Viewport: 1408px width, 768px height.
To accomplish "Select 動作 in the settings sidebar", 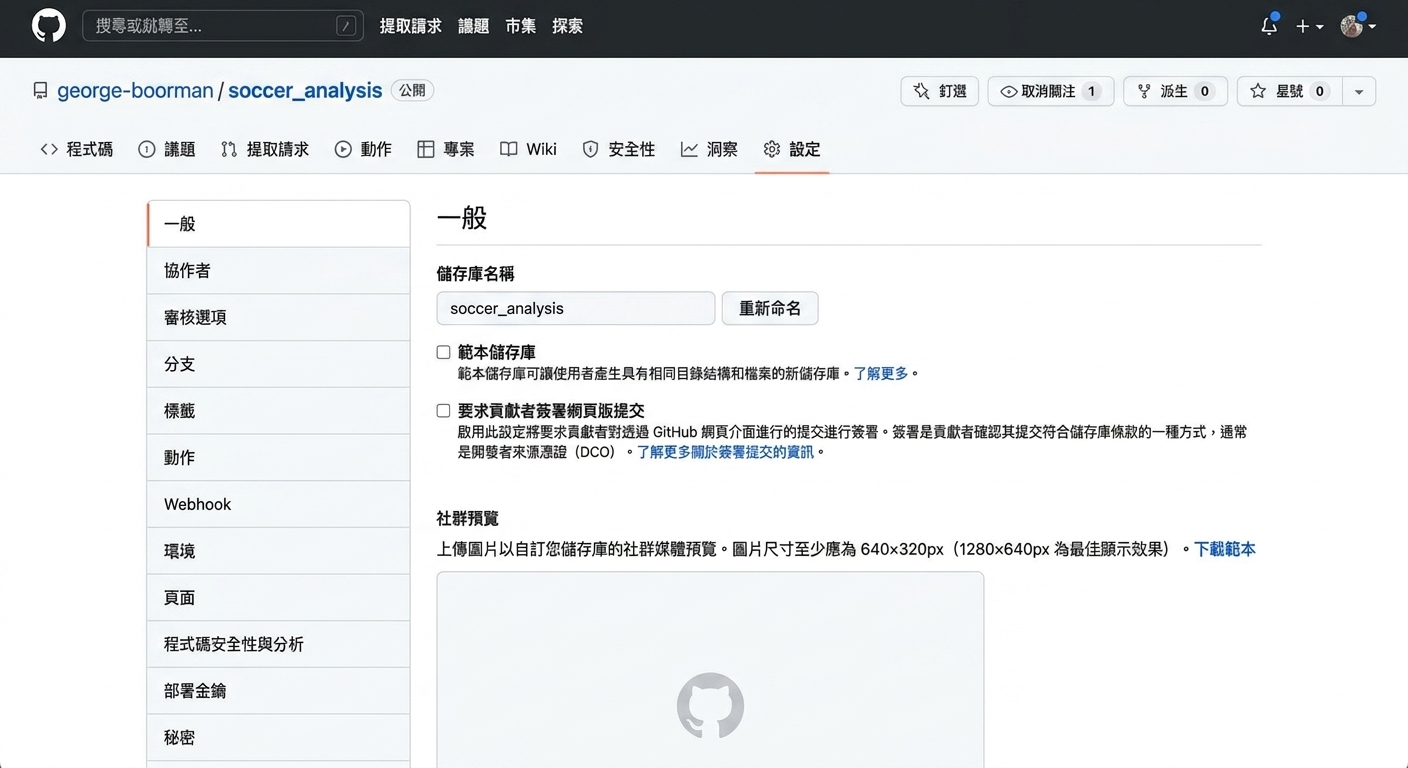I will point(278,457).
